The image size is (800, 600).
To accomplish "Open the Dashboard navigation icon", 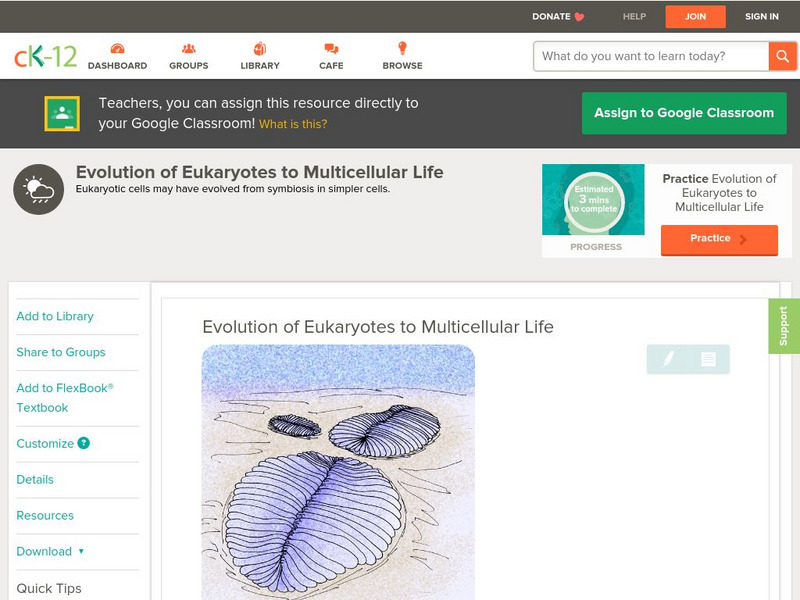I will pos(117,50).
